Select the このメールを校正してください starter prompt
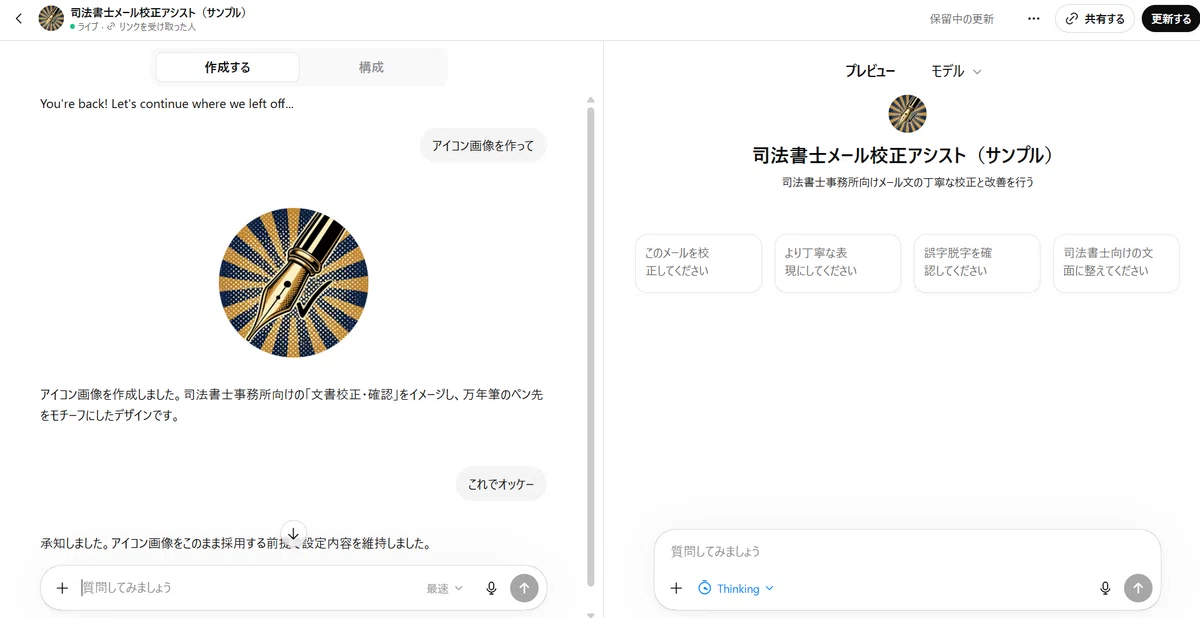This screenshot has width=1200, height=618. pos(698,263)
